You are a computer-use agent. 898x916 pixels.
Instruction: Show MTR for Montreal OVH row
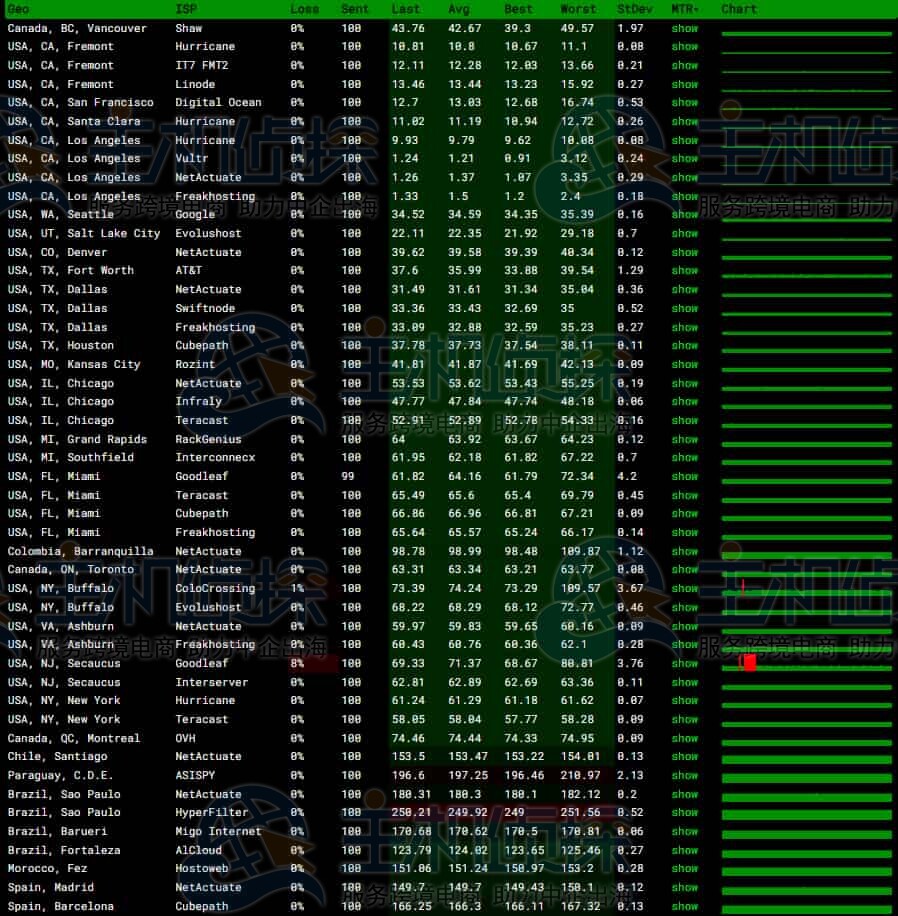(x=685, y=738)
